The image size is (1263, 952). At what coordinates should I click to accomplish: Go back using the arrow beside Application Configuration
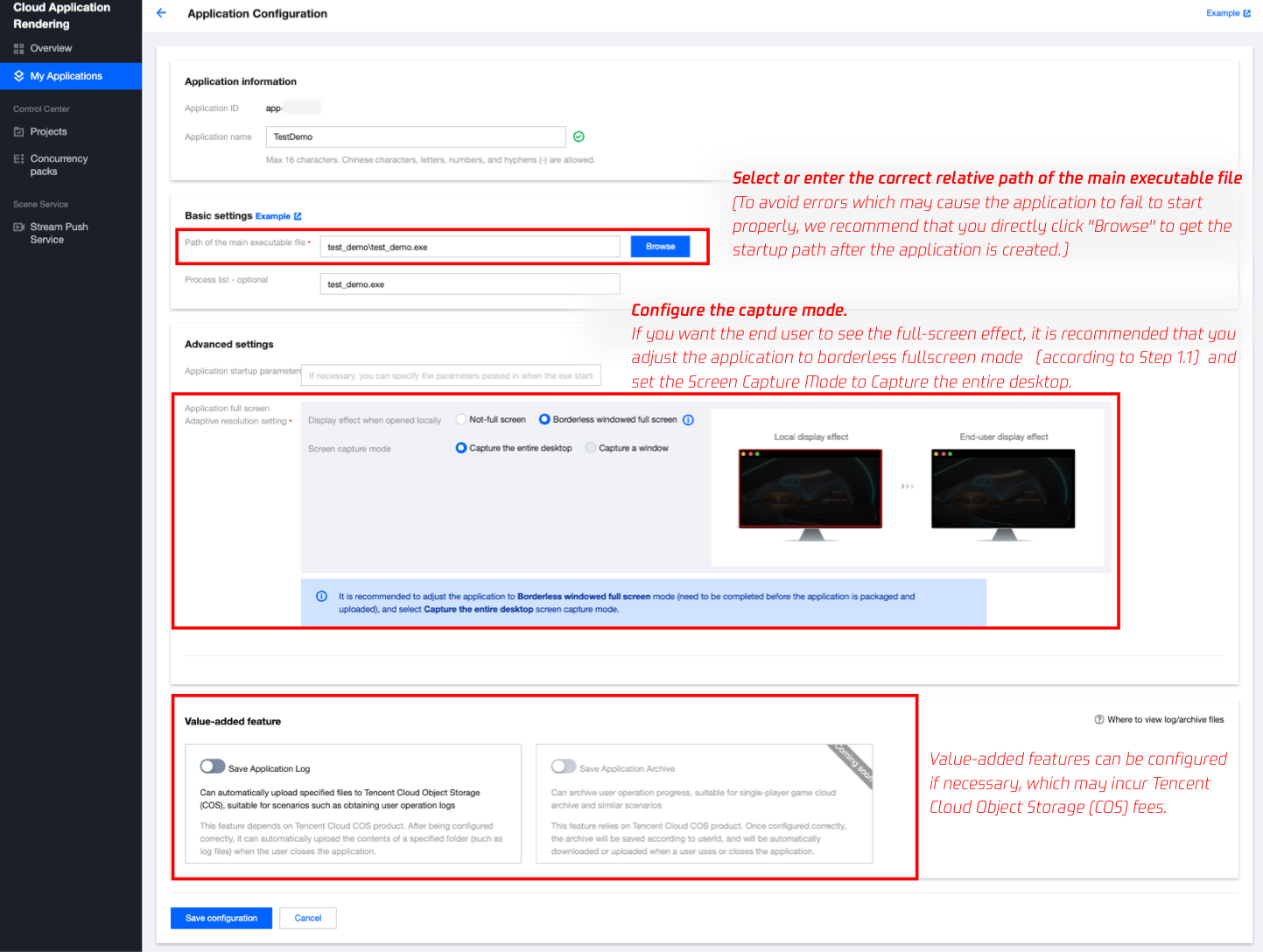(161, 13)
